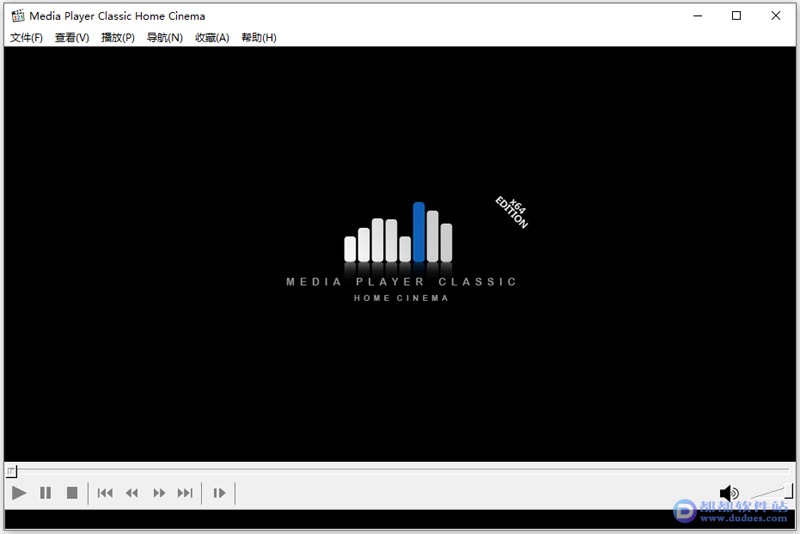Open the 导航(N) menu

165,37
